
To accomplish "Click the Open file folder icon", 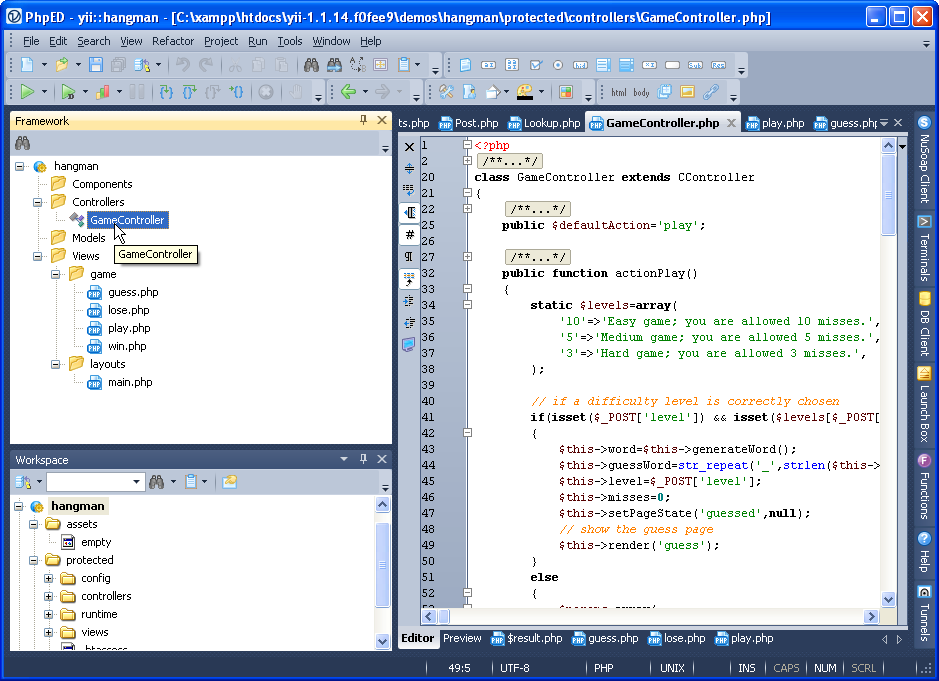I will pos(61,65).
